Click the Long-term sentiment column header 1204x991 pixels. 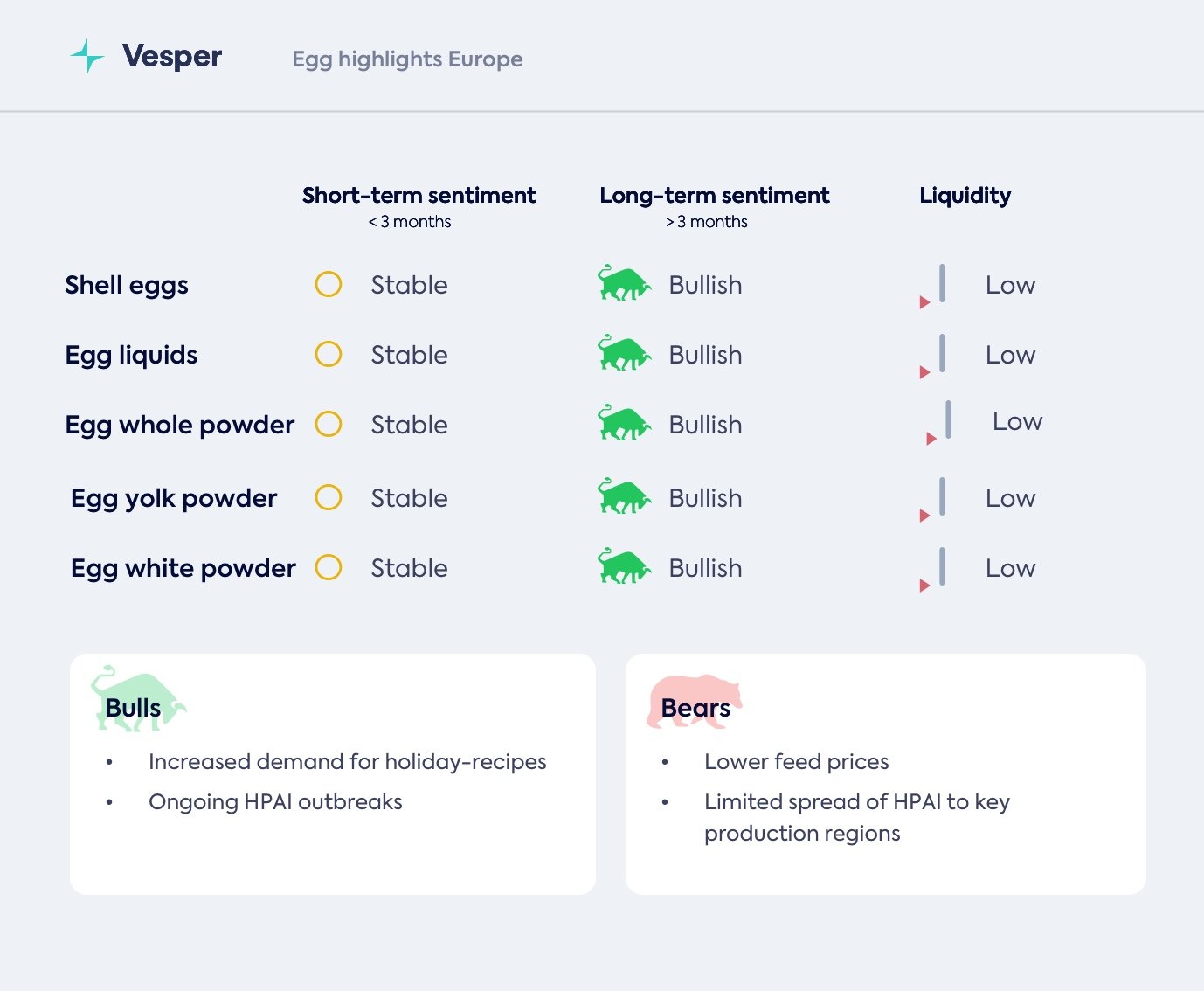[x=714, y=196]
